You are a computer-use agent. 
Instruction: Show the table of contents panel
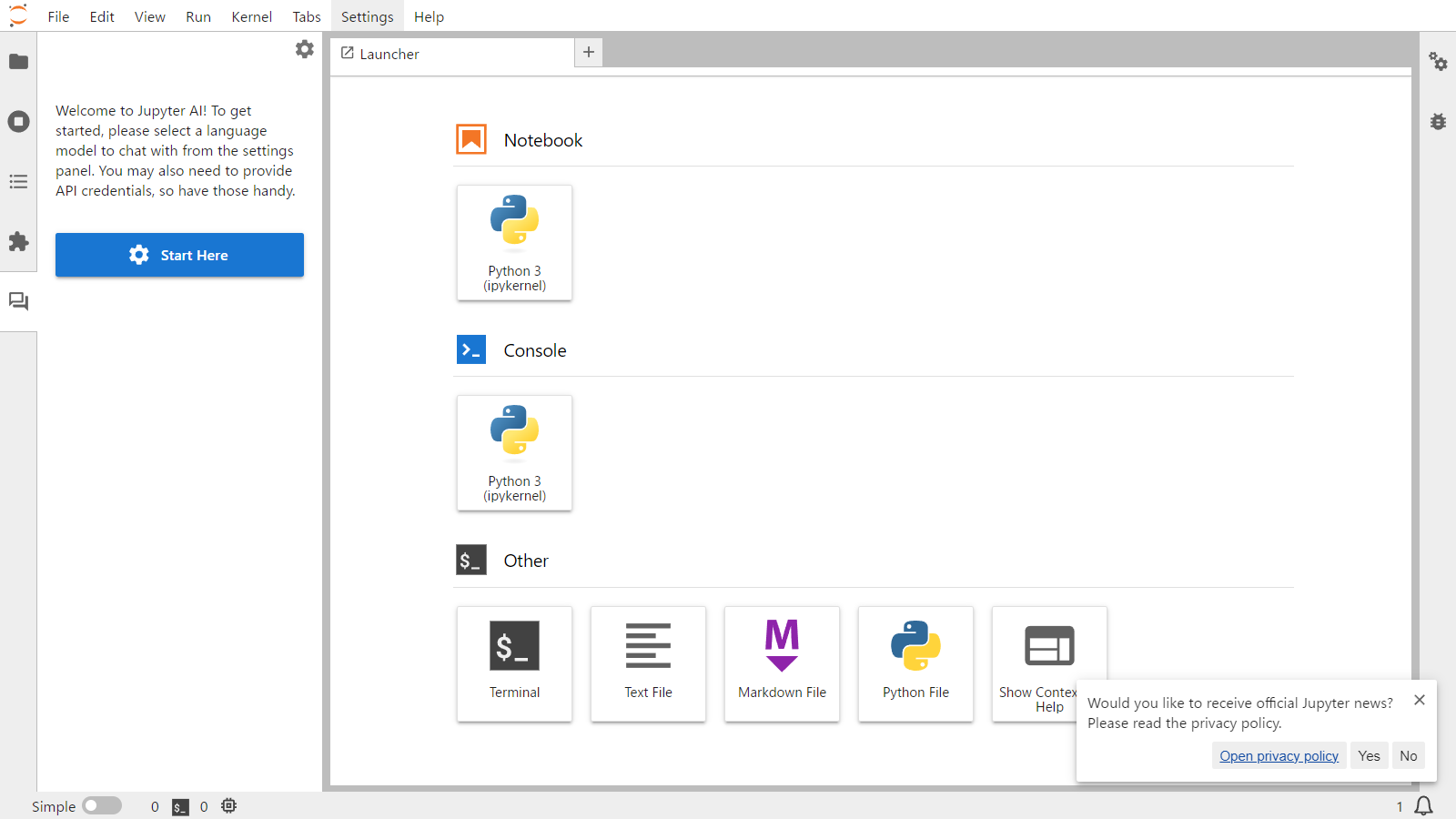tap(18, 182)
